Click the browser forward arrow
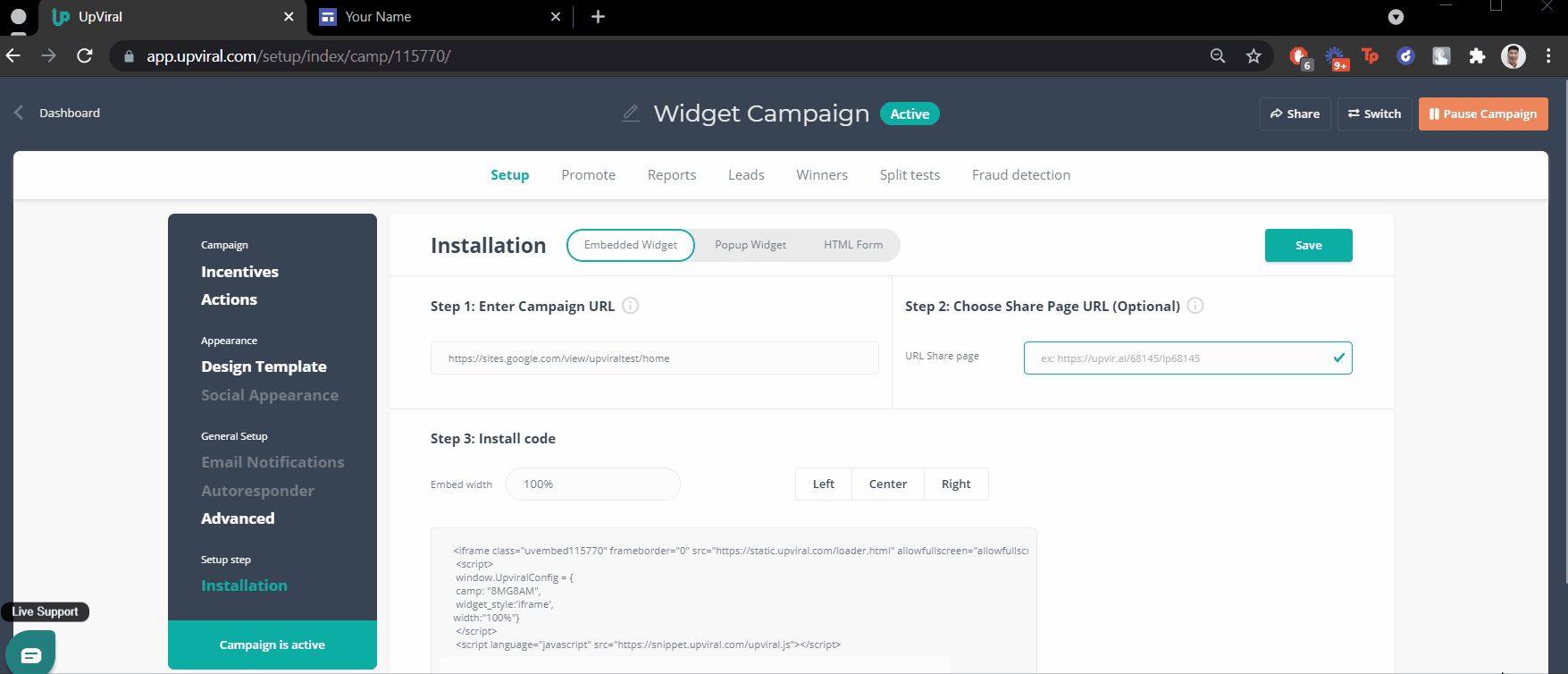The image size is (1568, 674). point(49,55)
